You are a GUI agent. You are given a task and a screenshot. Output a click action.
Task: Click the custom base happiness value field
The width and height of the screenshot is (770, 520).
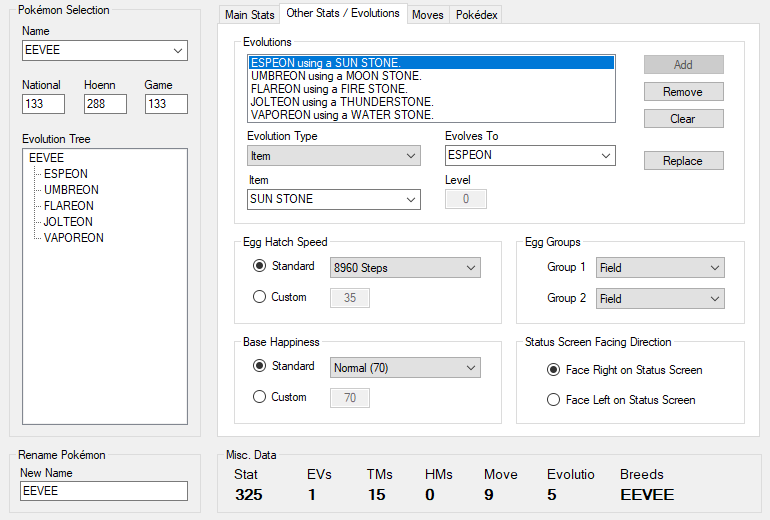point(350,398)
